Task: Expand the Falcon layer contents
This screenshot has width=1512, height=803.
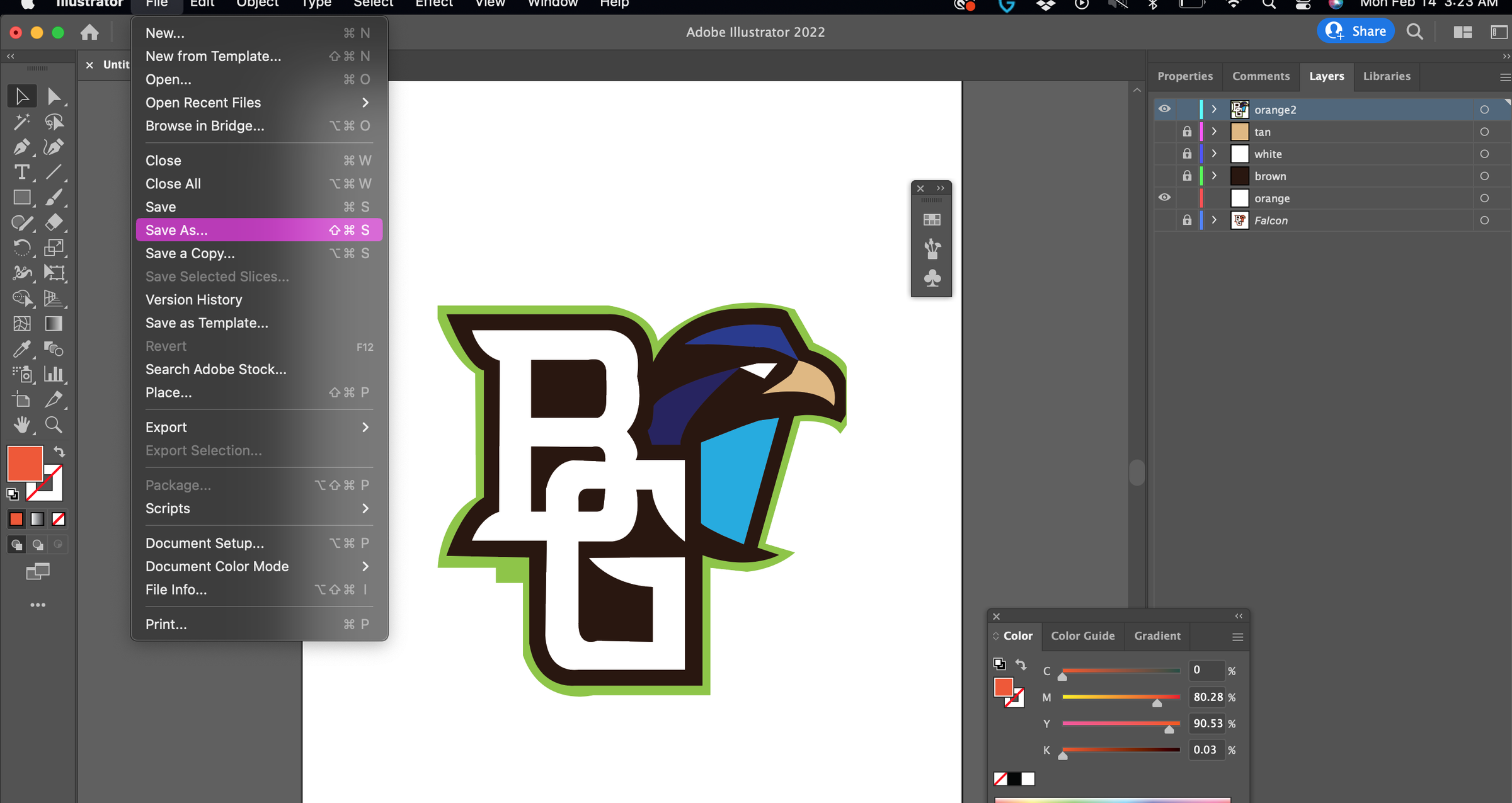Action: pyautogui.click(x=1213, y=220)
